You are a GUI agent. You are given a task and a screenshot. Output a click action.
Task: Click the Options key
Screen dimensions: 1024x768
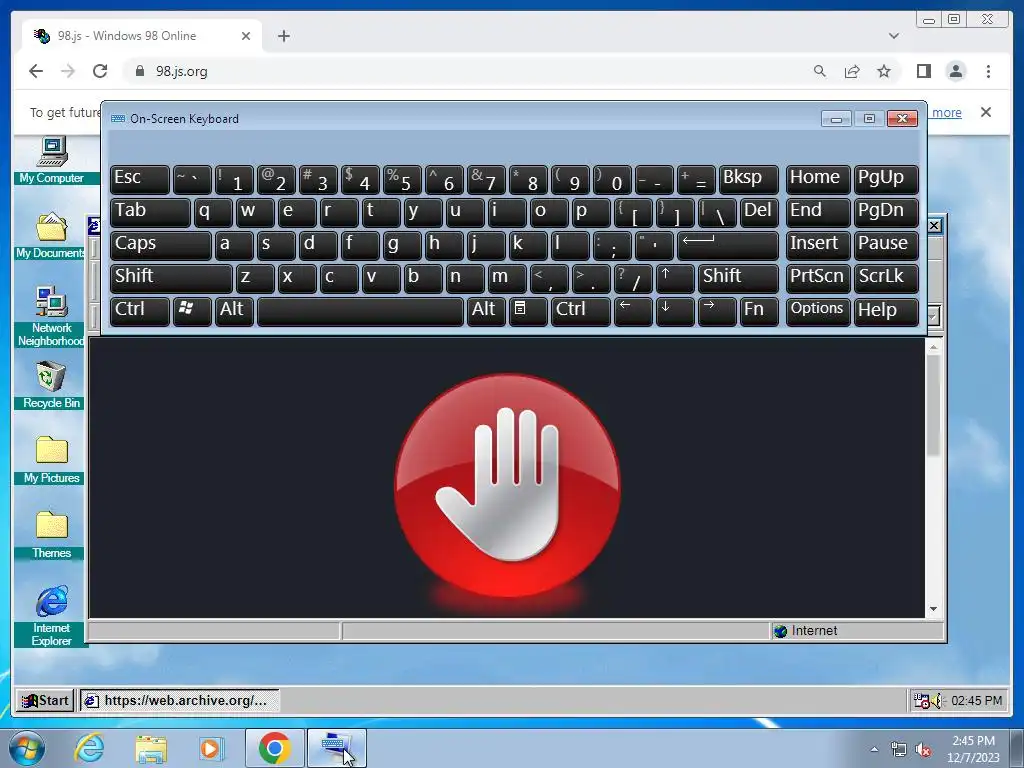pos(818,312)
